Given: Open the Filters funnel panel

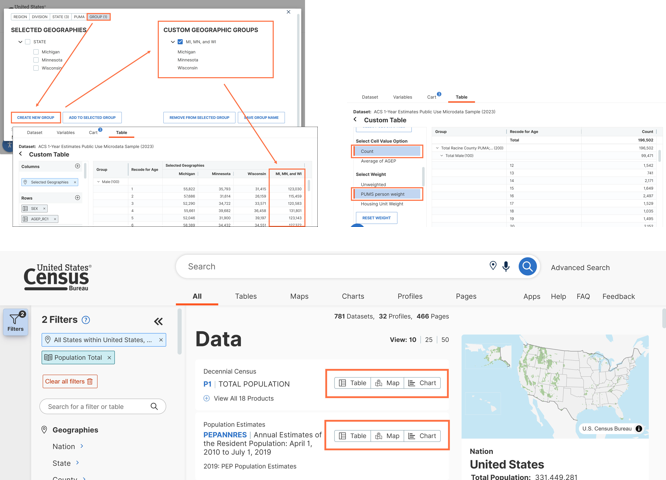Looking at the screenshot, I should [x=16, y=321].
